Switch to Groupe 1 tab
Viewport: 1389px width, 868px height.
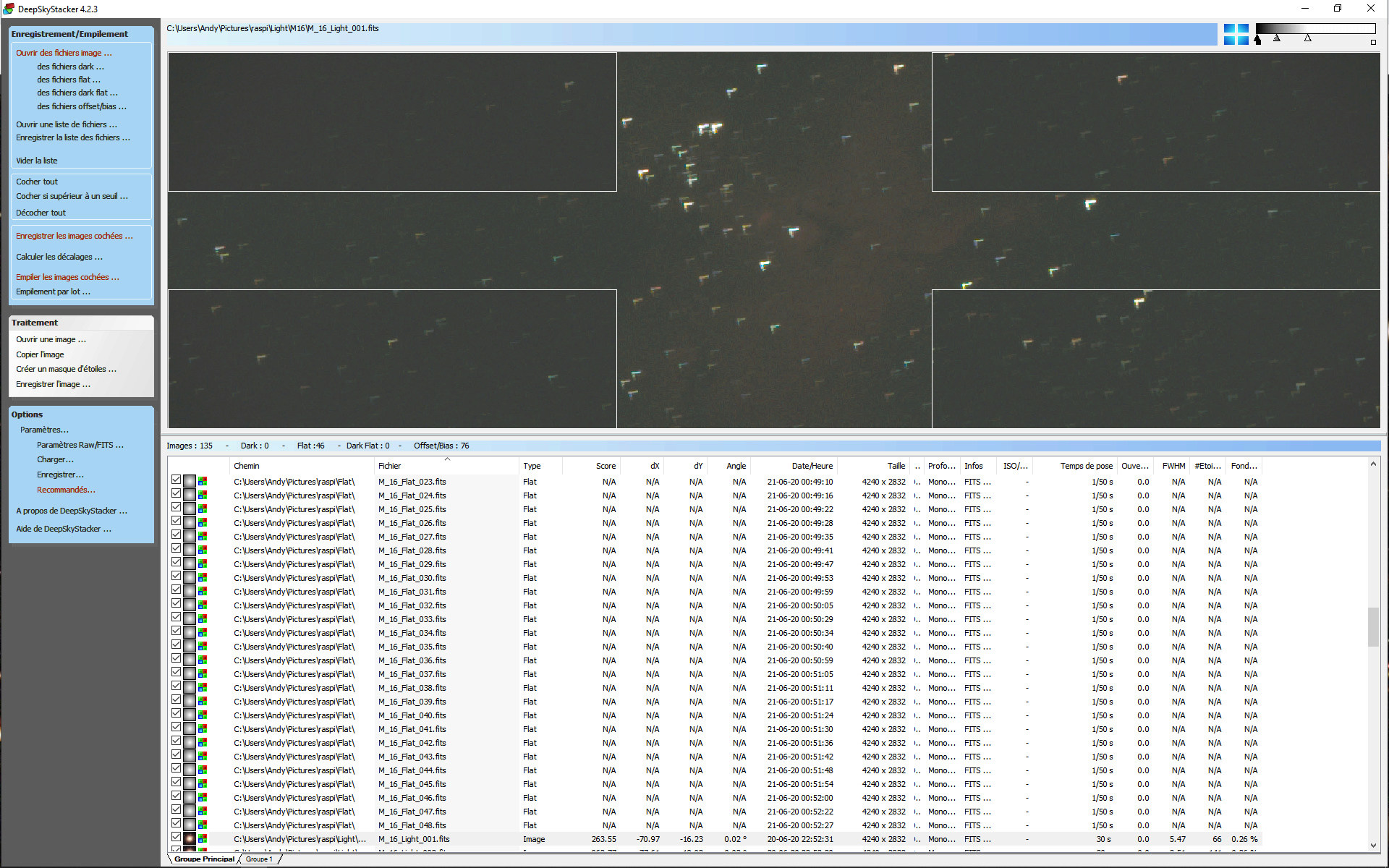[259, 859]
